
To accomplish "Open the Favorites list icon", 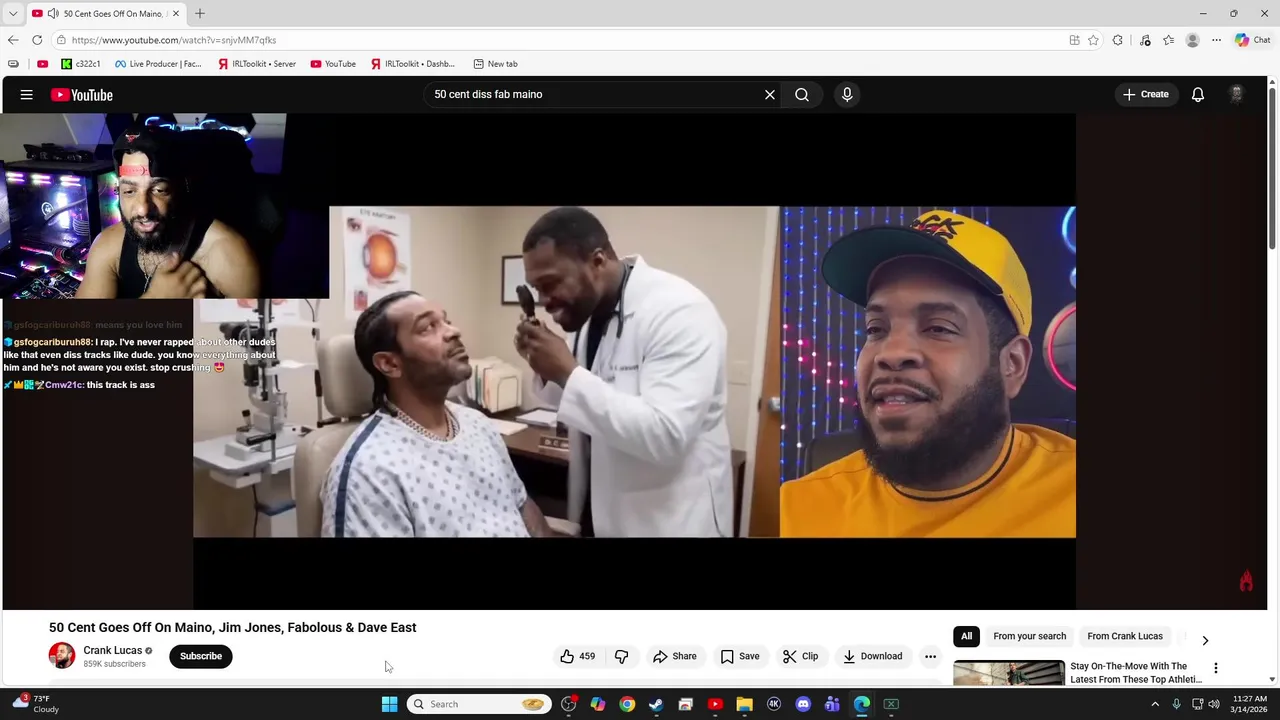I will coord(1168,40).
